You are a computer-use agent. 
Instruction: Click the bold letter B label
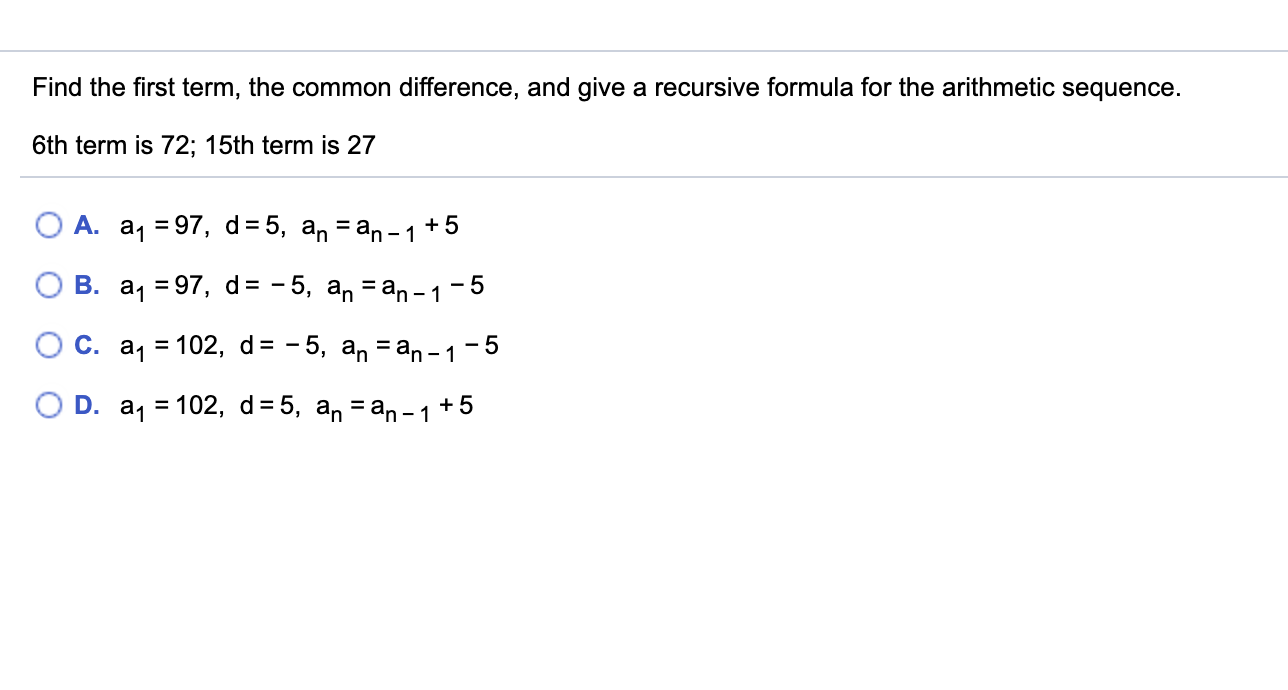pyautogui.click(x=86, y=285)
